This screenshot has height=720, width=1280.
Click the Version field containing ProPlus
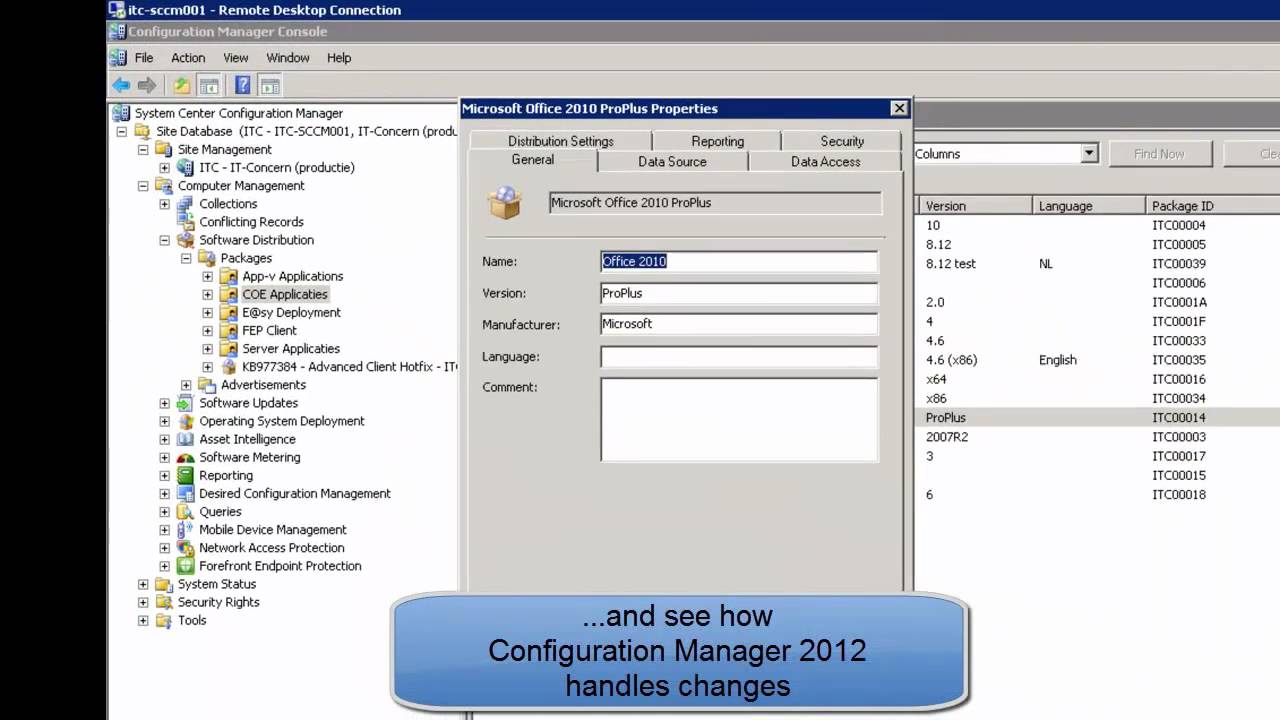click(x=739, y=293)
